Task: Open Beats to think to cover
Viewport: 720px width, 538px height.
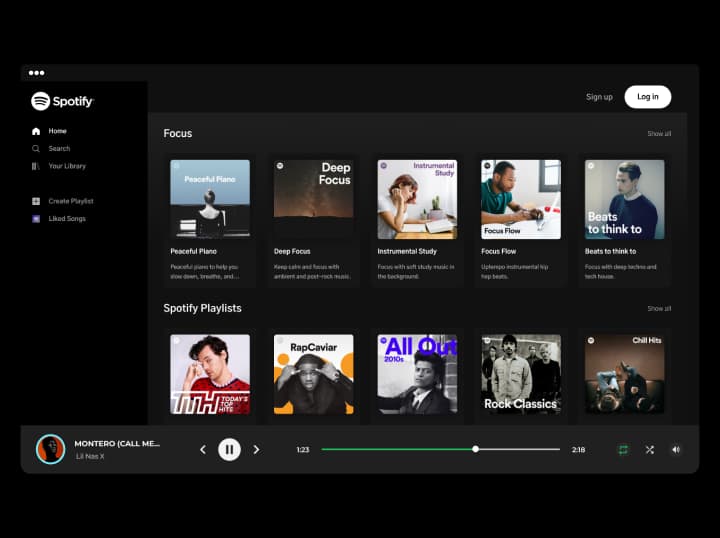Action: [624, 199]
